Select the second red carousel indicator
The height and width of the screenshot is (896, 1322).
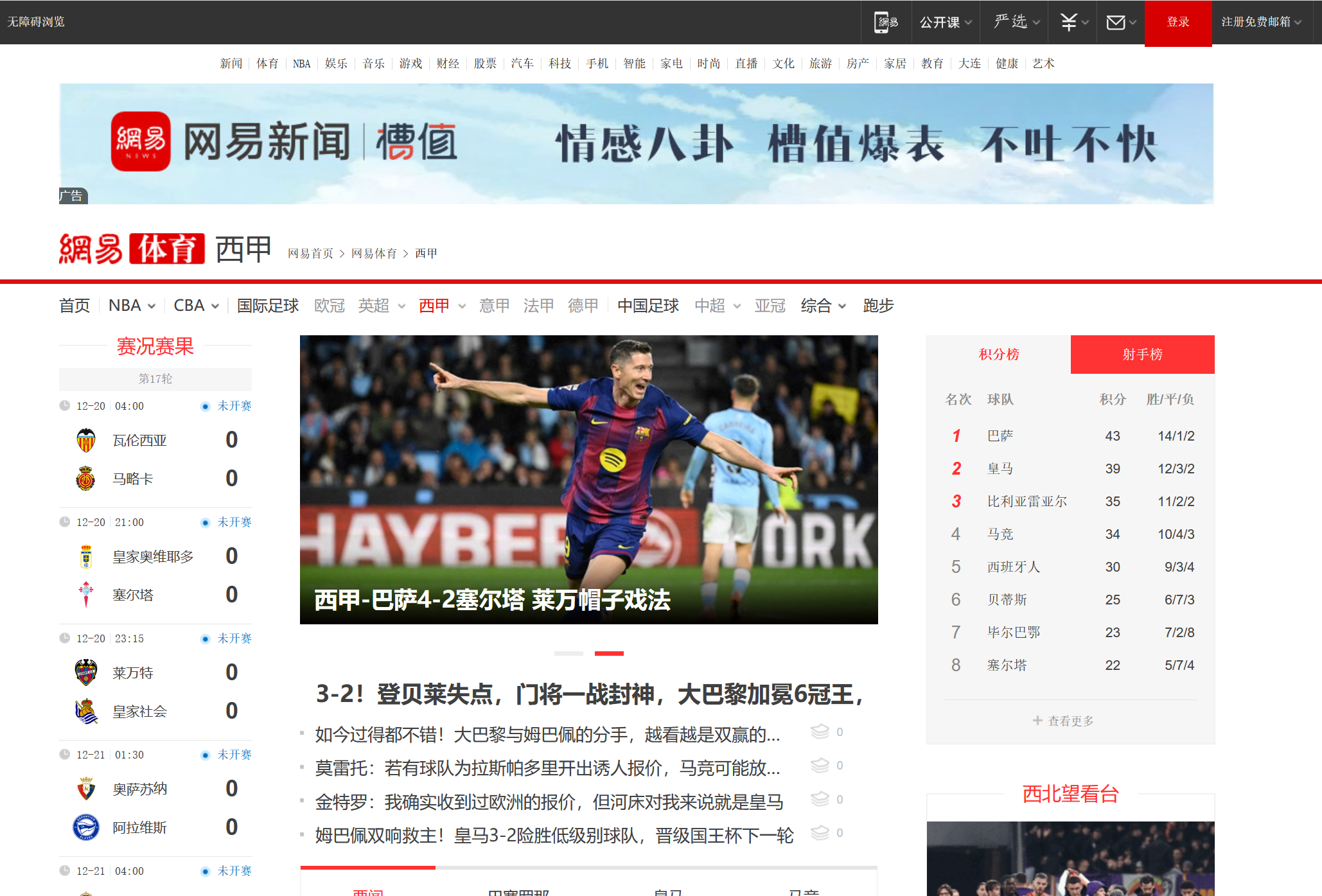(609, 653)
